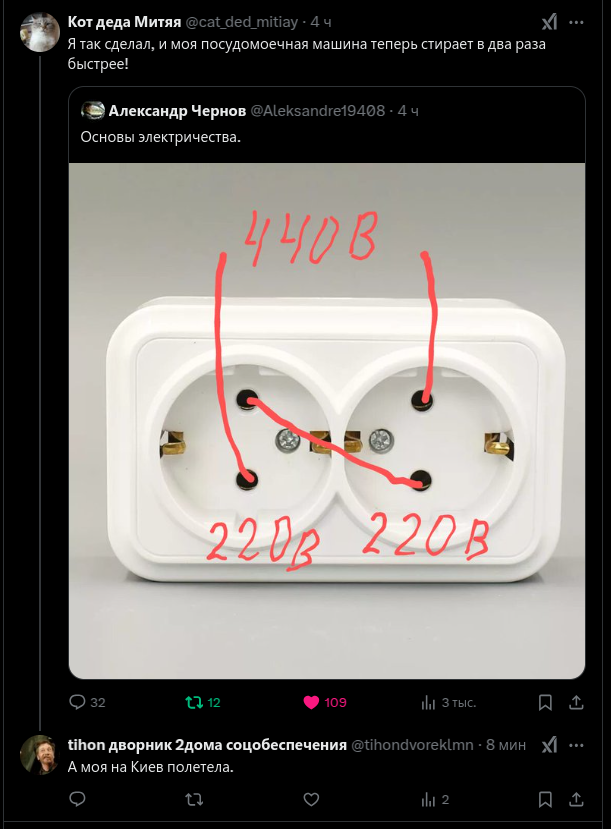Bookmark the Кот деда Митяя post
Viewport: 611px width, 829px height.
(545, 702)
